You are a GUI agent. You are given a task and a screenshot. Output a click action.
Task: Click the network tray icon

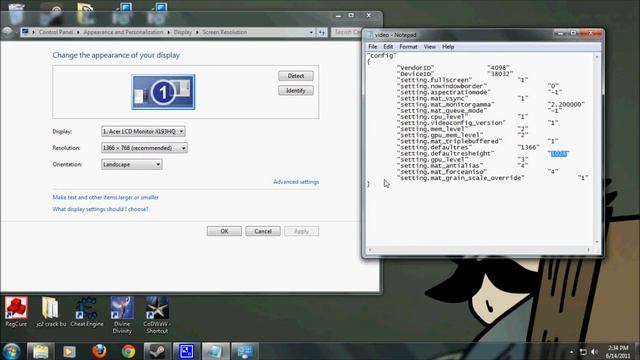tap(583, 352)
